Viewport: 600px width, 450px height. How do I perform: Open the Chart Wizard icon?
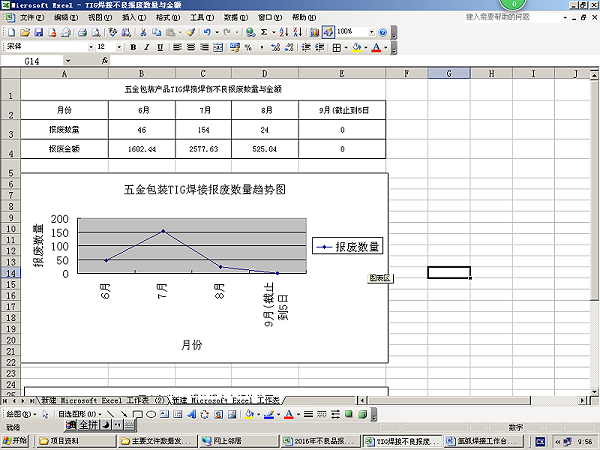point(314,32)
